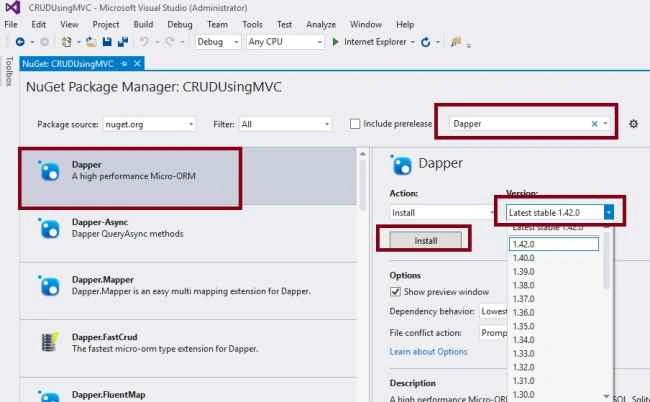This screenshot has height=402, width=650.
Task: Open the Build menu
Action: (x=143, y=24)
